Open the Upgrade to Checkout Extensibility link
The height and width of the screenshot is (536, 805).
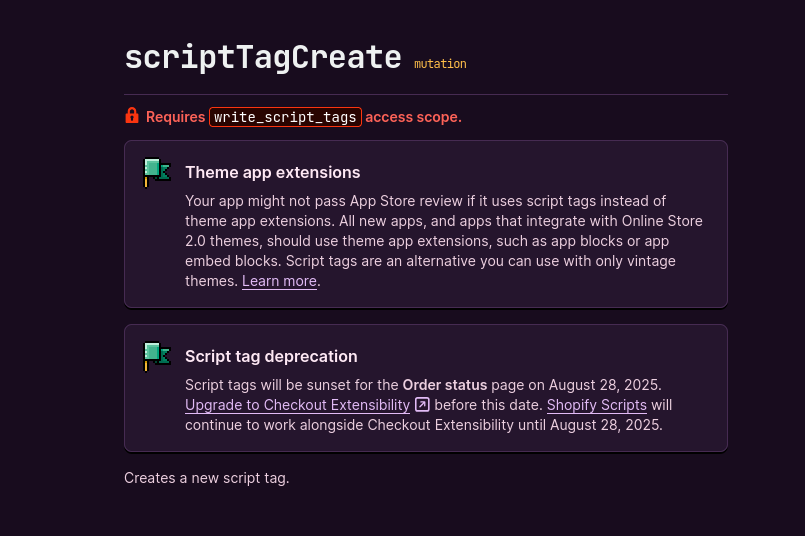pyautogui.click(x=297, y=405)
